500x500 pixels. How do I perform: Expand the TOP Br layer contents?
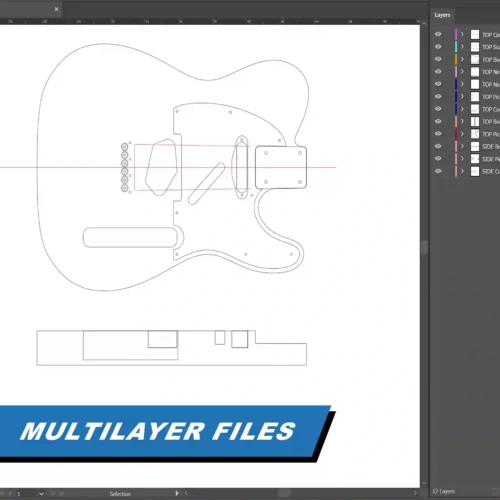click(462, 121)
